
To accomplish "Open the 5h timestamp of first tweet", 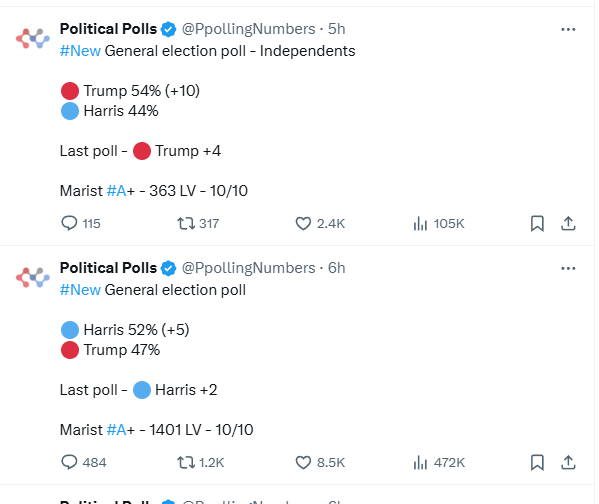I will coord(337,29).
